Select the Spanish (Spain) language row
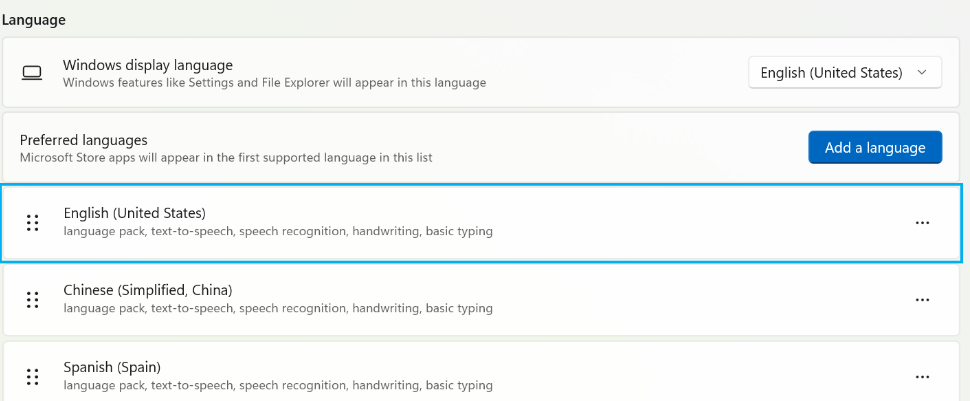The image size is (970, 401). [x=482, y=371]
